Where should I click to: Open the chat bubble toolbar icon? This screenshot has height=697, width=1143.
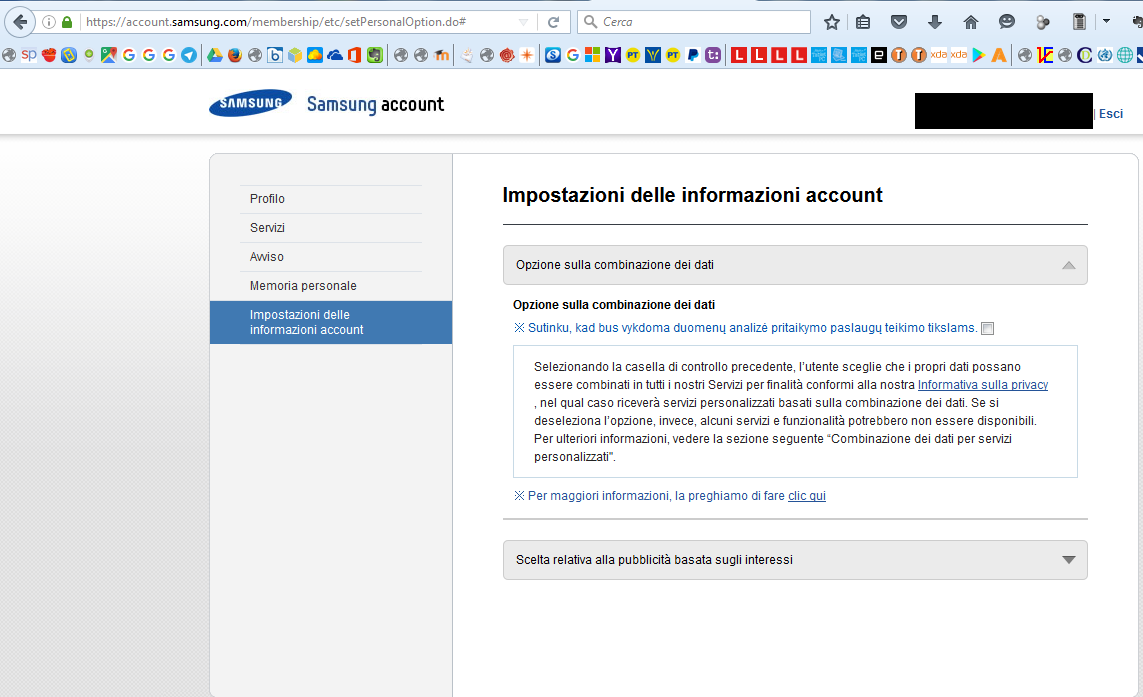tap(1007, 22)
